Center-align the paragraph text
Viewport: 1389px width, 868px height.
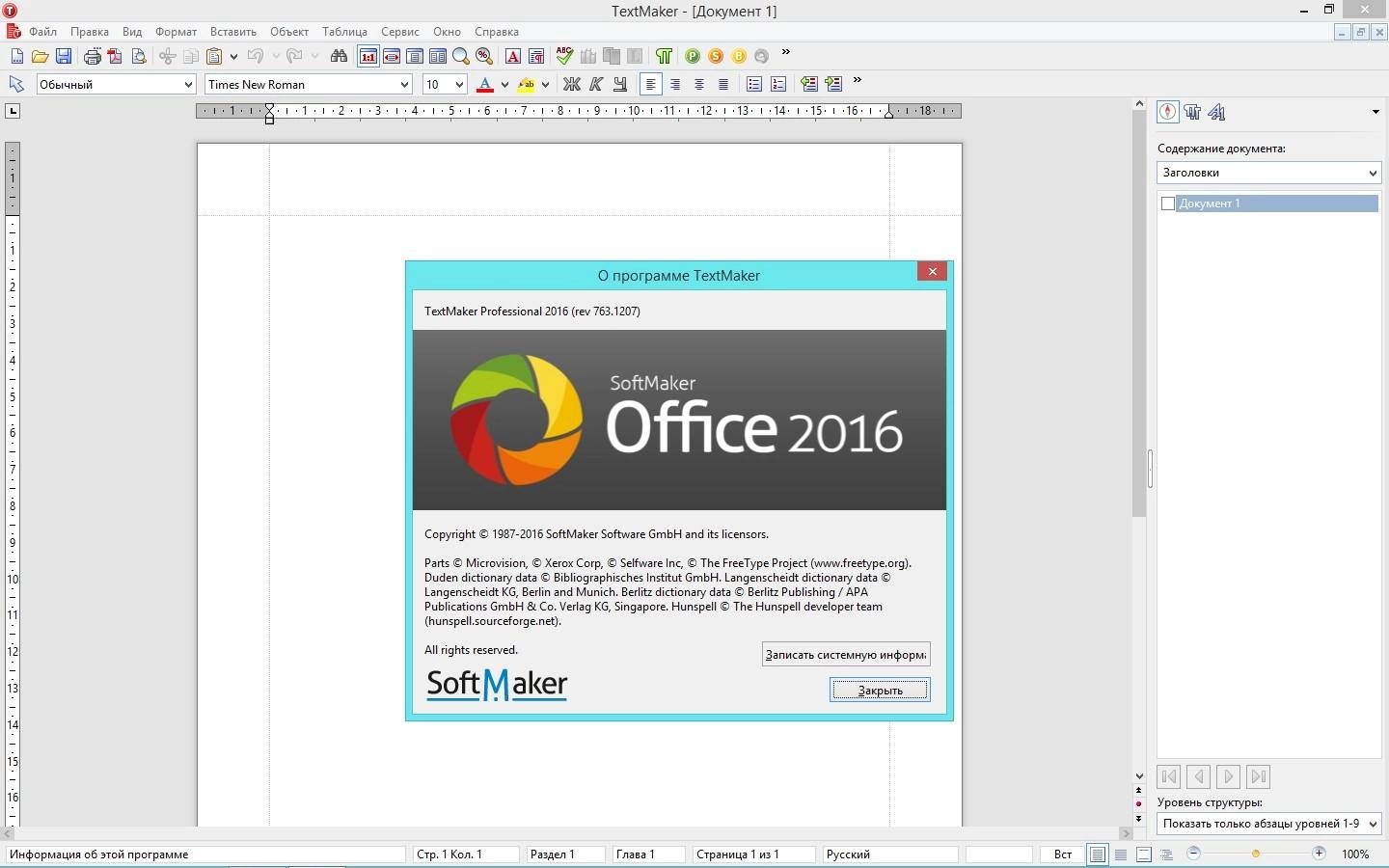pyautogui.click(x=675, y=85)
